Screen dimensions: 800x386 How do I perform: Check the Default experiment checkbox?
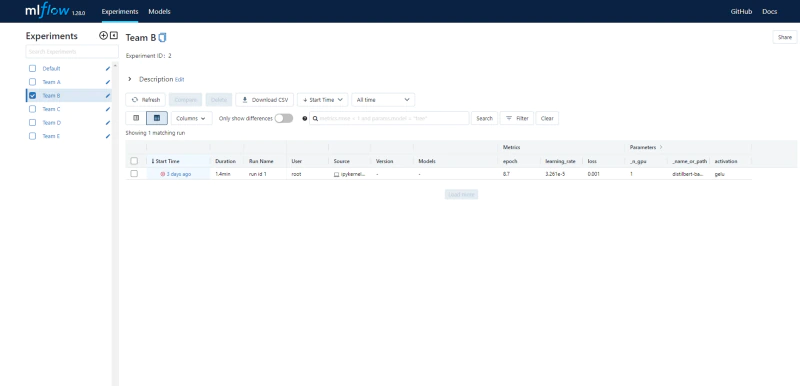point(33,68)
